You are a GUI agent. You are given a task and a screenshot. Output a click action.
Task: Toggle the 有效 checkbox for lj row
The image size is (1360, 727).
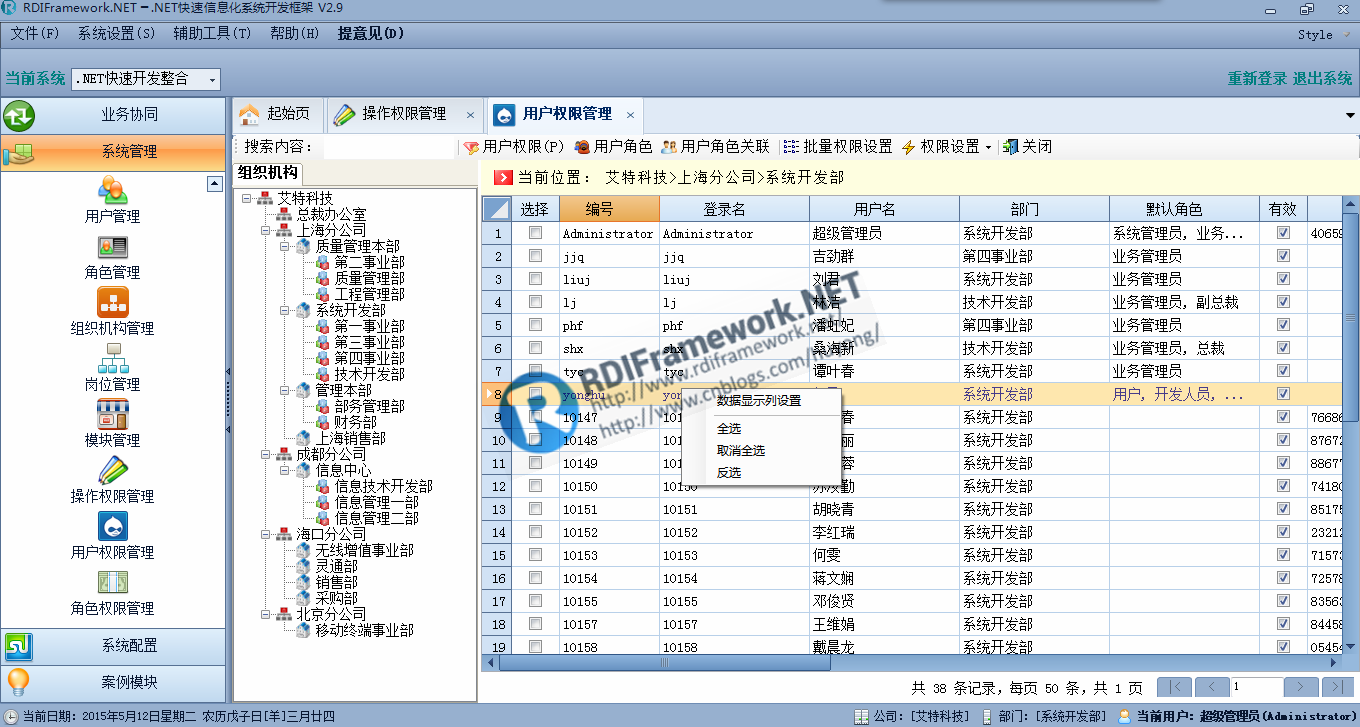(1283, 302)
